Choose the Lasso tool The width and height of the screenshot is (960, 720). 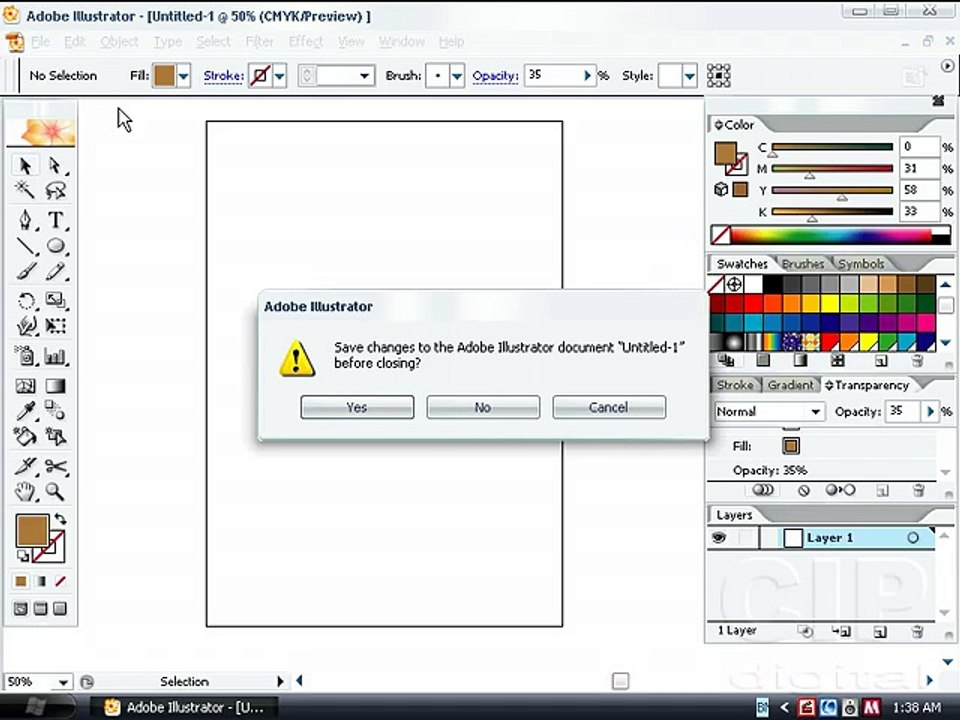tap(55, 190)
